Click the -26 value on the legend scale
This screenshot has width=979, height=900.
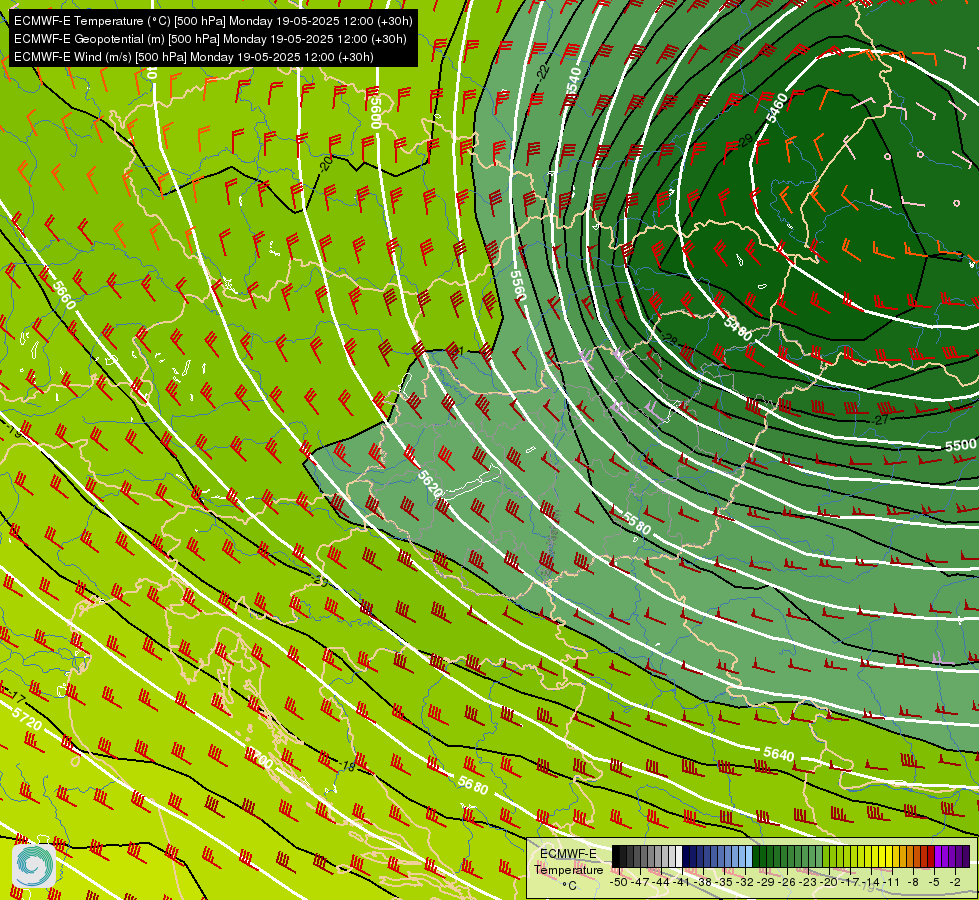789,882
